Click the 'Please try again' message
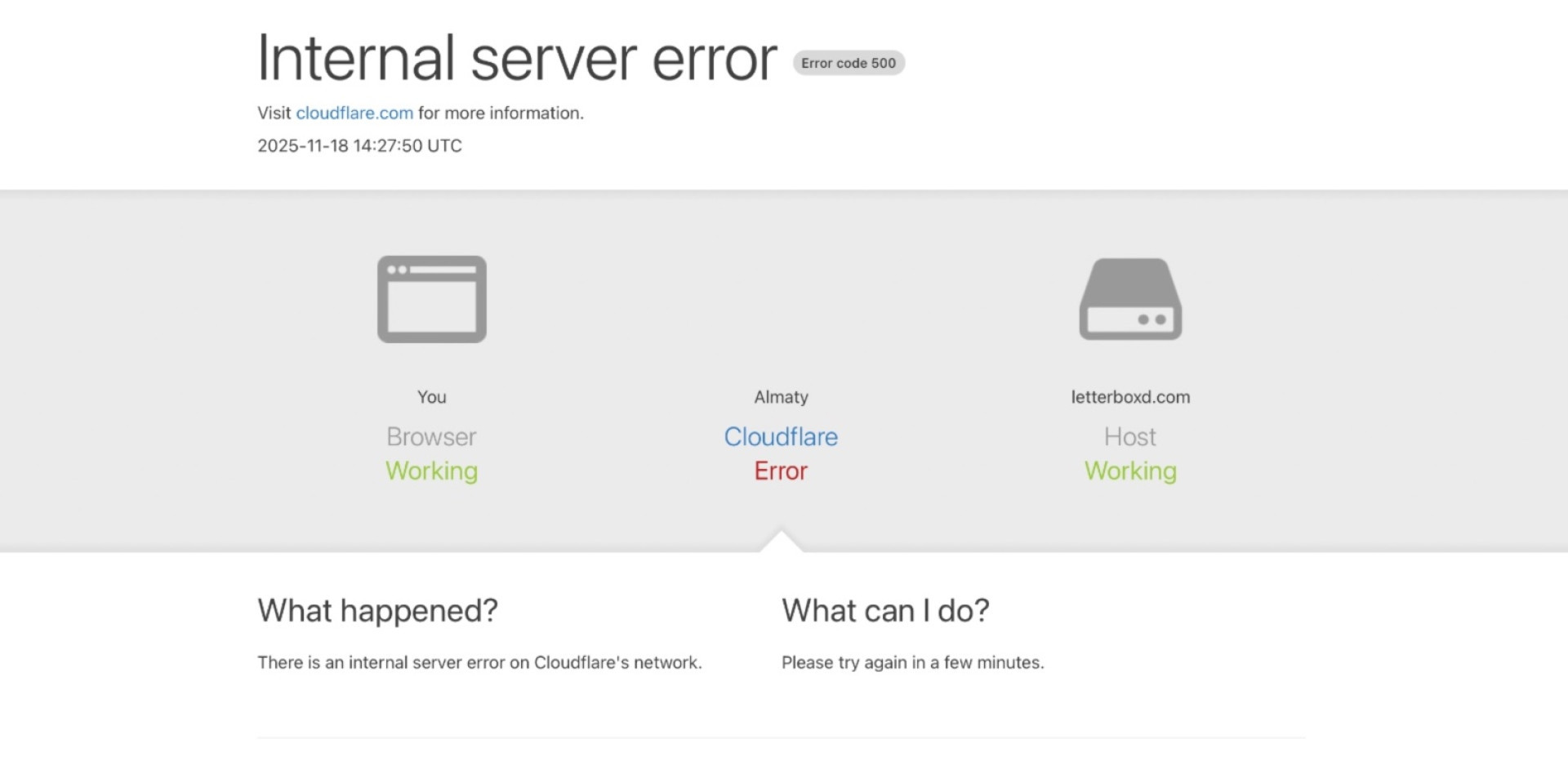 [x=912, y=663]
